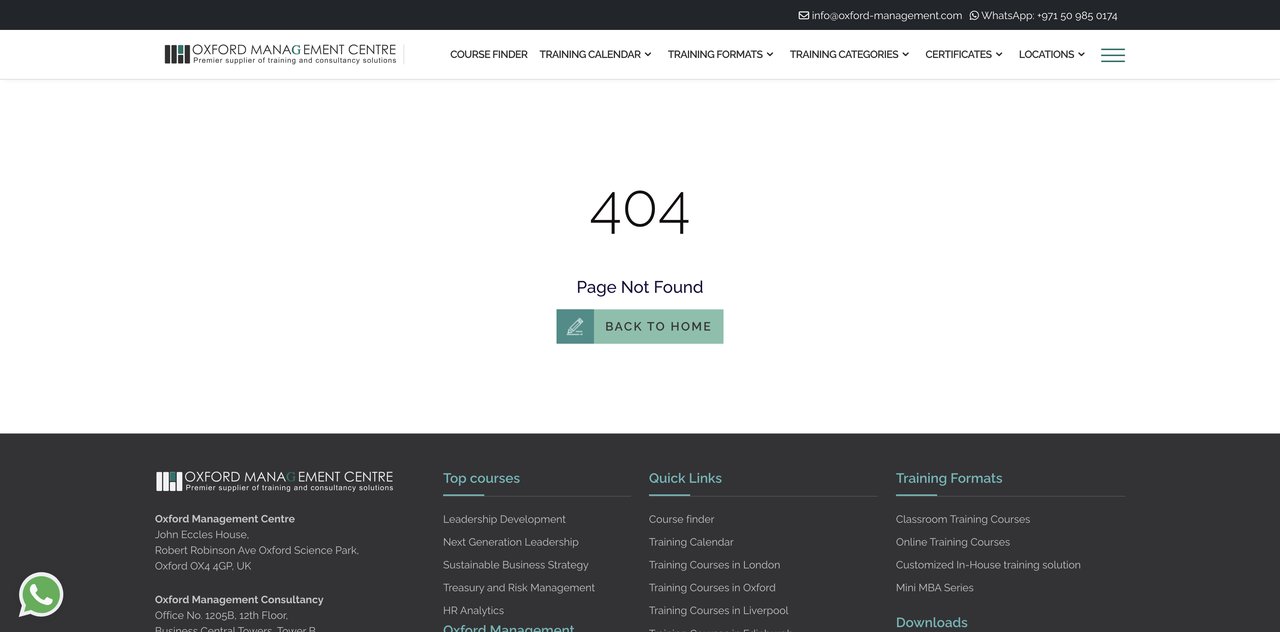
Task: Click the Downloads footer heading
Action: [931, 622]
